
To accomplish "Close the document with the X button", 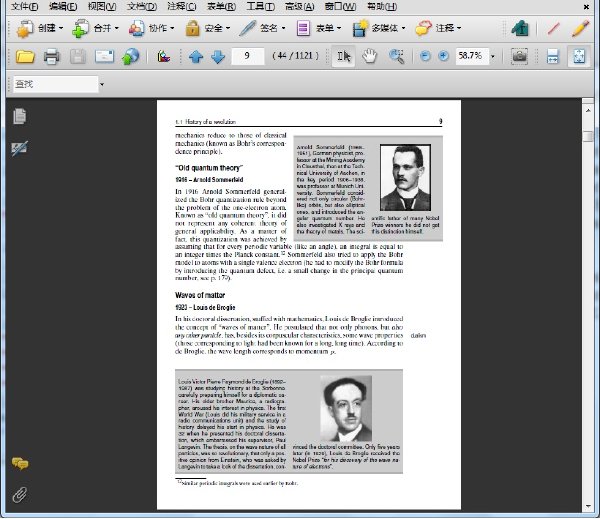I will (x=586, y=7).
